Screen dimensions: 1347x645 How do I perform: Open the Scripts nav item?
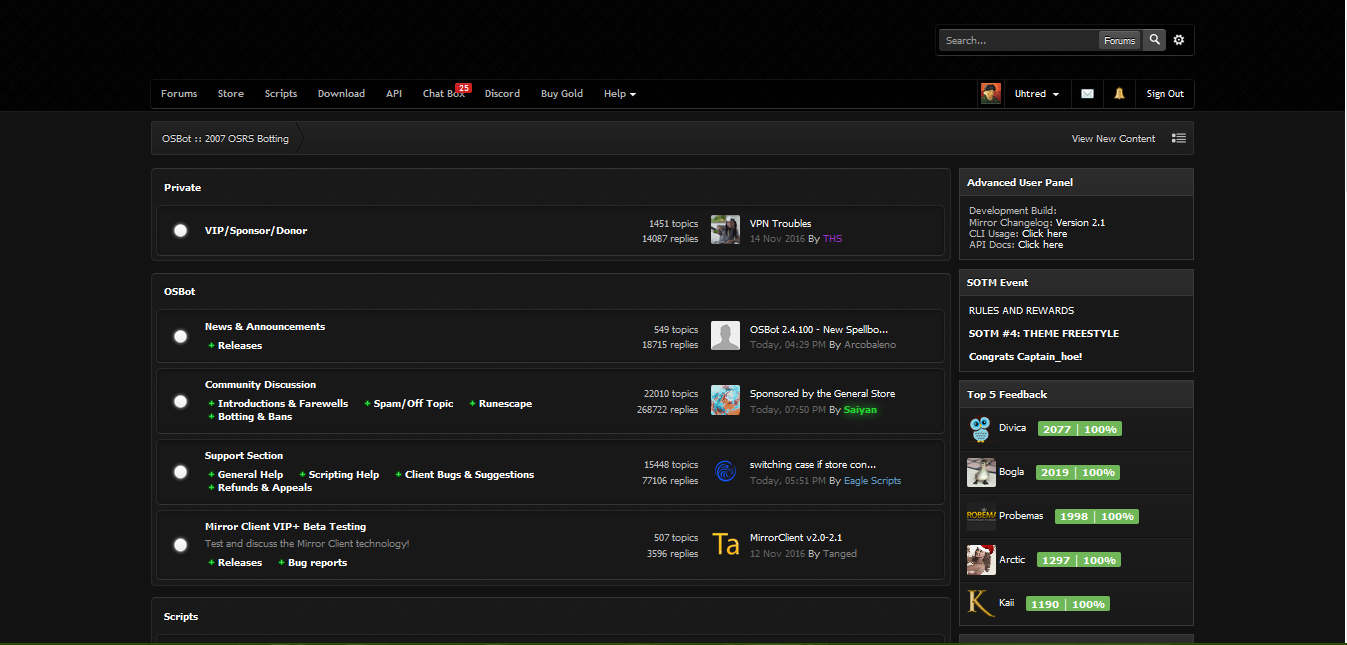[281, 94]
